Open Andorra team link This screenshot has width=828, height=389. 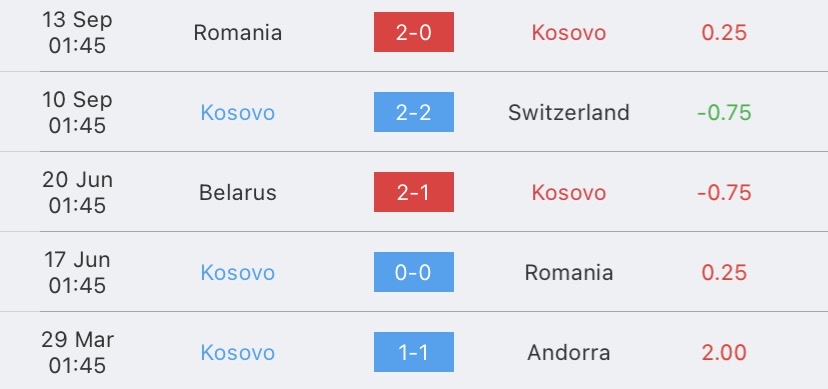pos(569,353)
